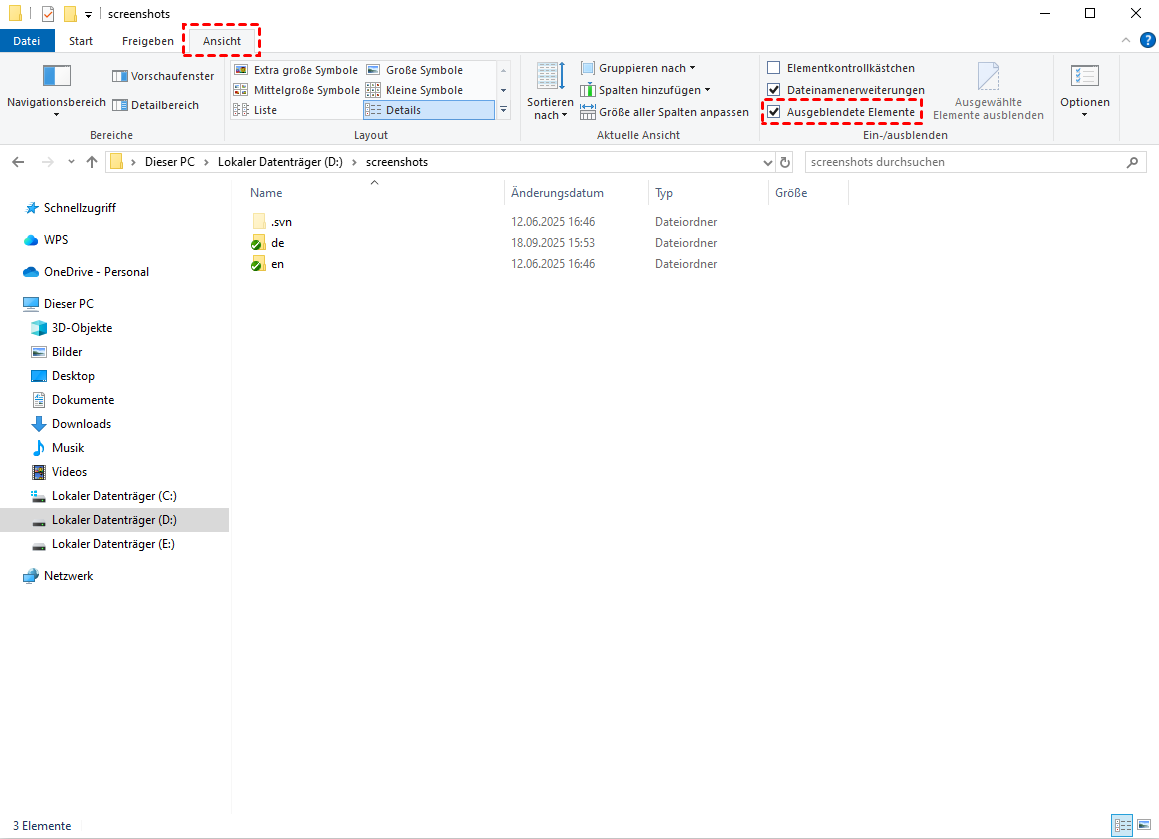Refresh the current folder view
1159x839 pixels.
[x=785, y=162]
